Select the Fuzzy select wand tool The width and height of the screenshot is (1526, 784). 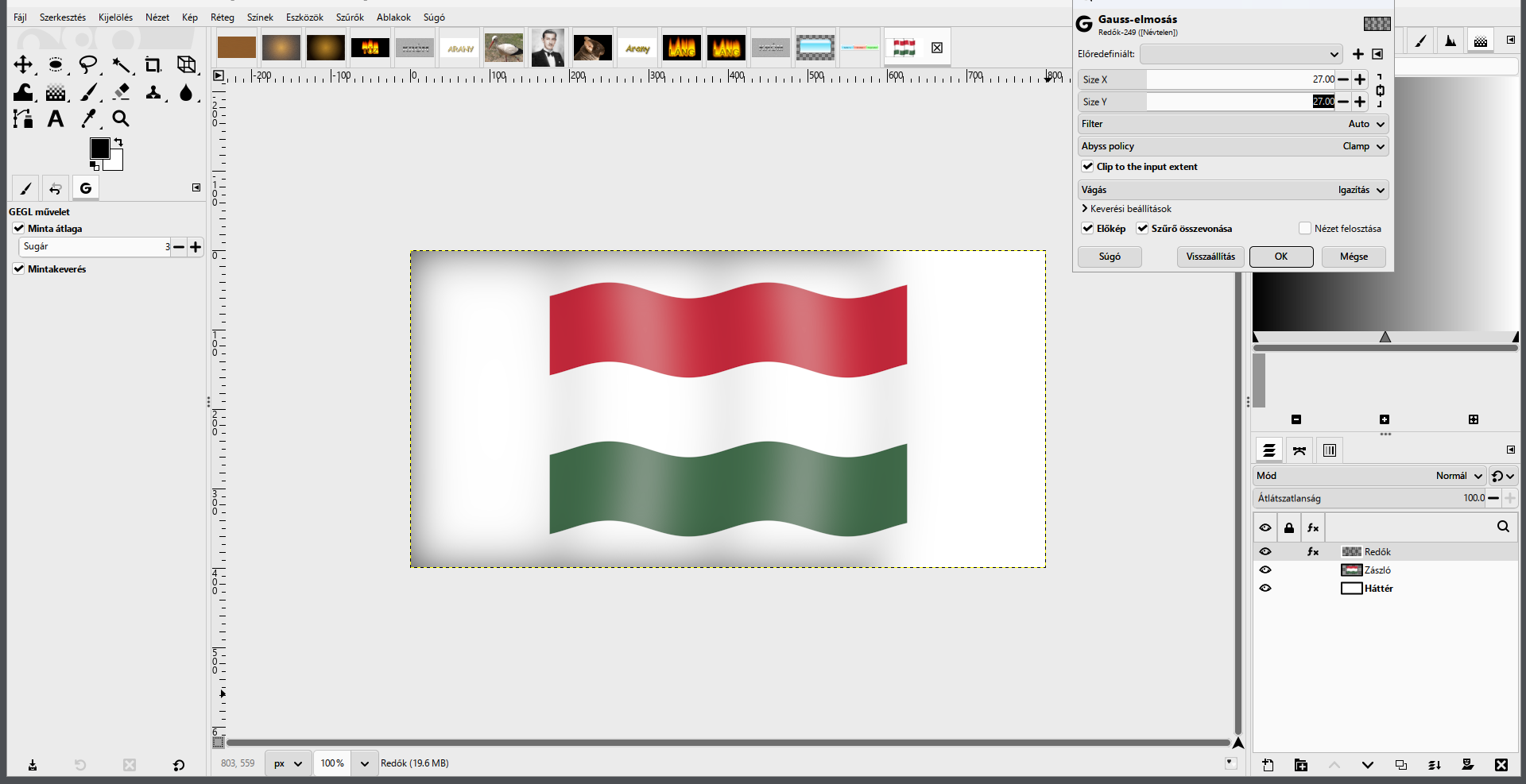[121, 64]
